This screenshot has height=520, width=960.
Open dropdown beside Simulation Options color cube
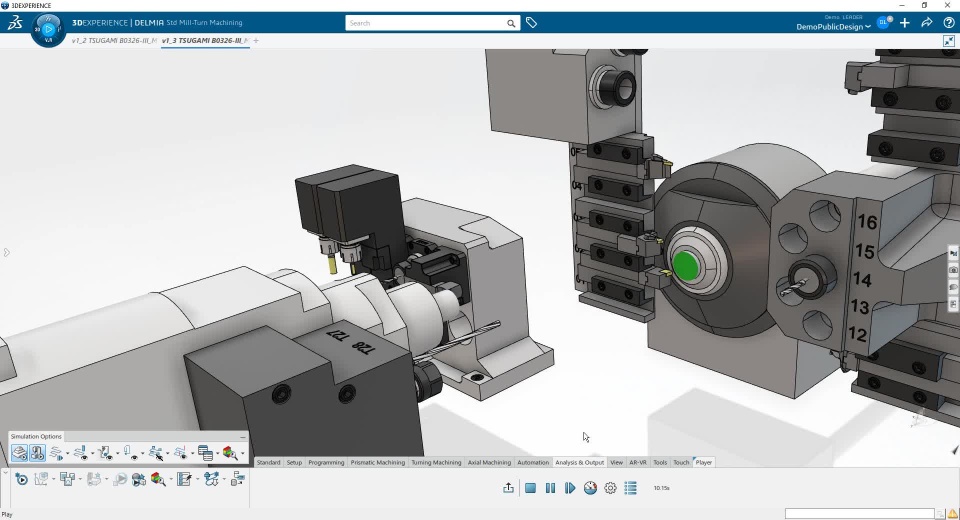click(242, 453)
